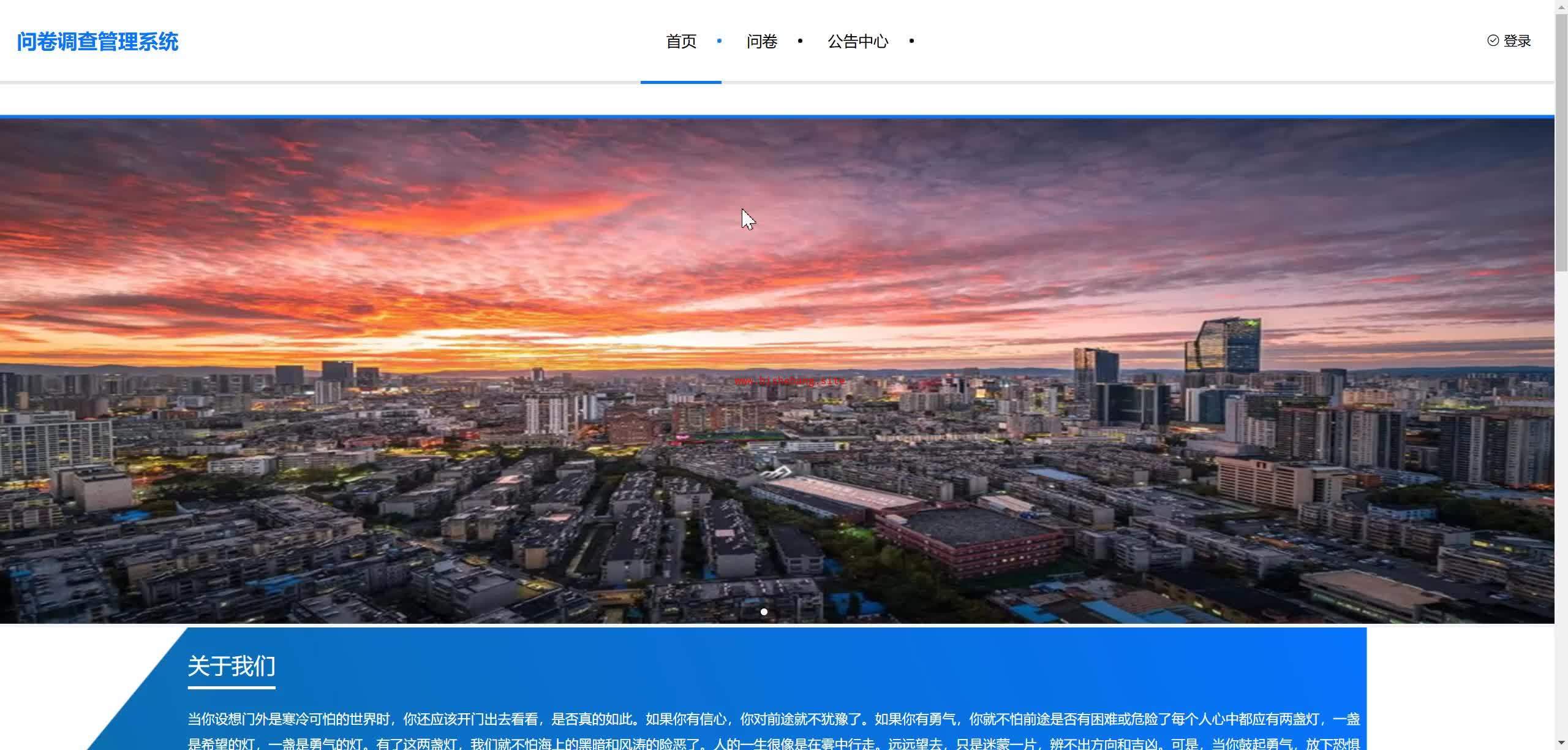Click the 登录 login text link
The image size is (1568, 750).
pyautogui.click(x=1517, y=41)
